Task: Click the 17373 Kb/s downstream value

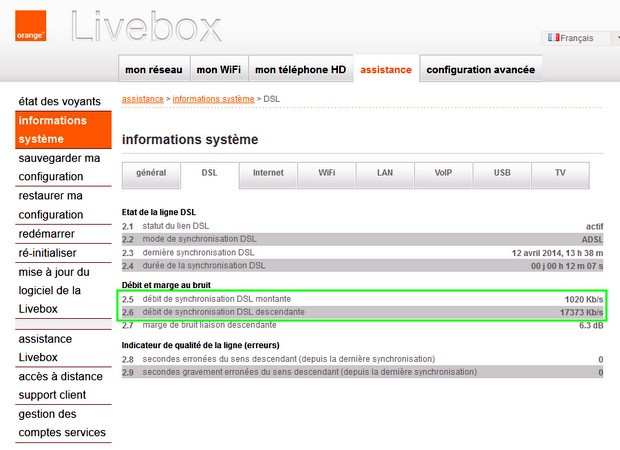Action: pos(581,312)
